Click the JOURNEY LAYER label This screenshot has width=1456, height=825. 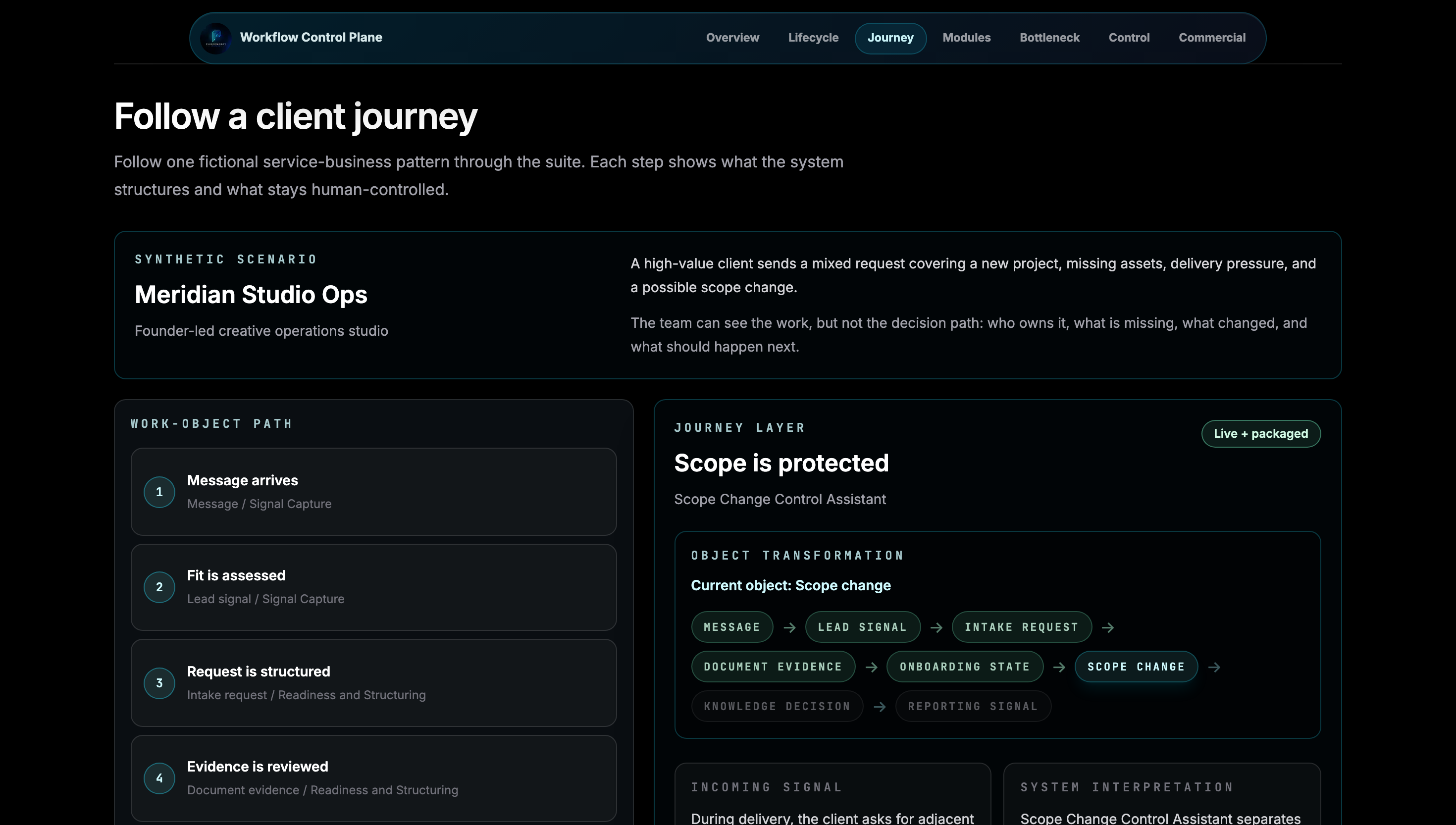pos(739,427)
